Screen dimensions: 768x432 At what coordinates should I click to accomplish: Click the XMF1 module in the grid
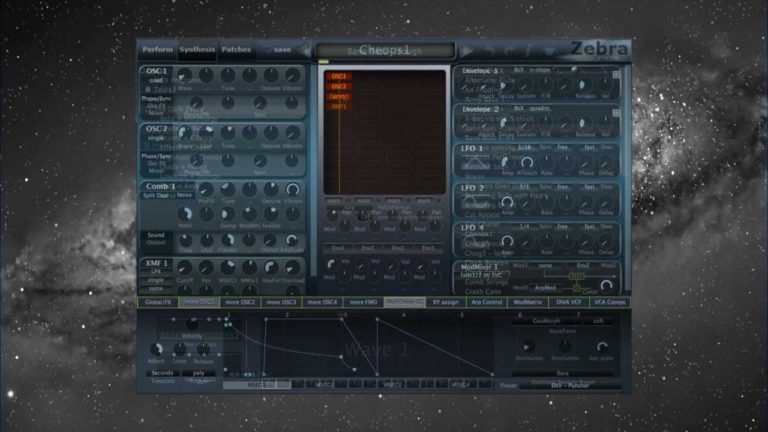338,106
